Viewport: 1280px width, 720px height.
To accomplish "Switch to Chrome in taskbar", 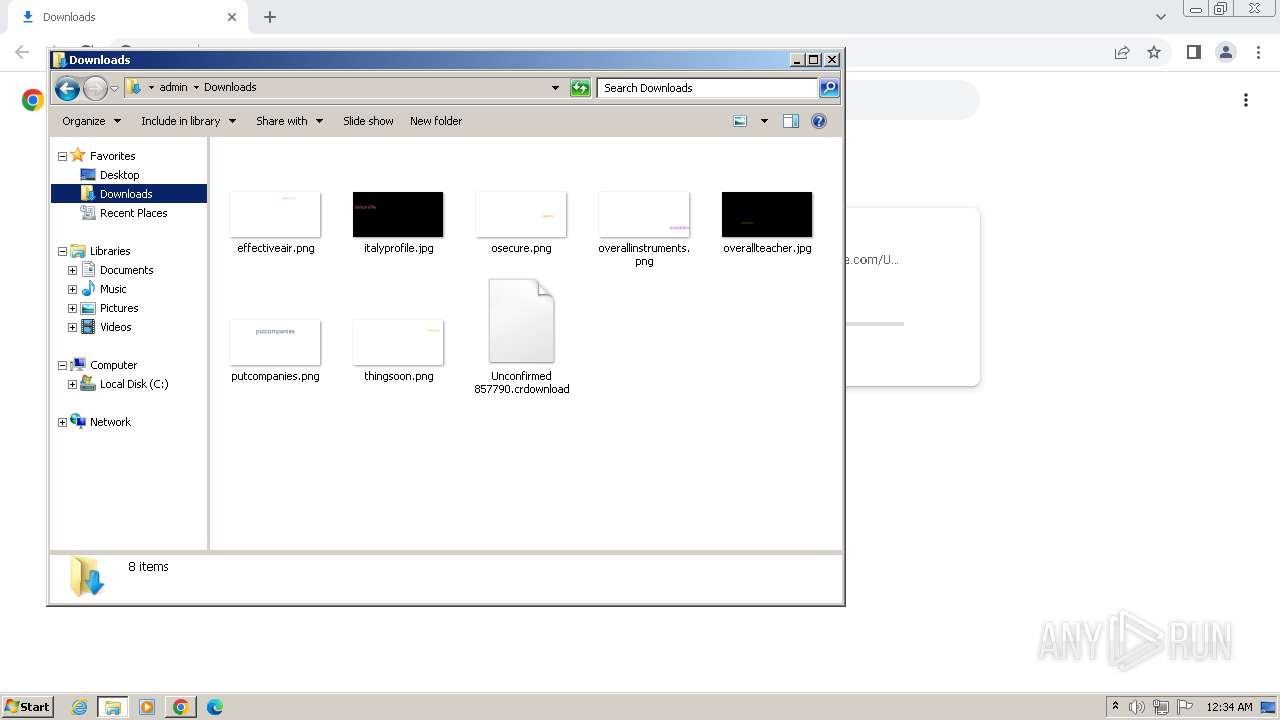I will 180,707.
